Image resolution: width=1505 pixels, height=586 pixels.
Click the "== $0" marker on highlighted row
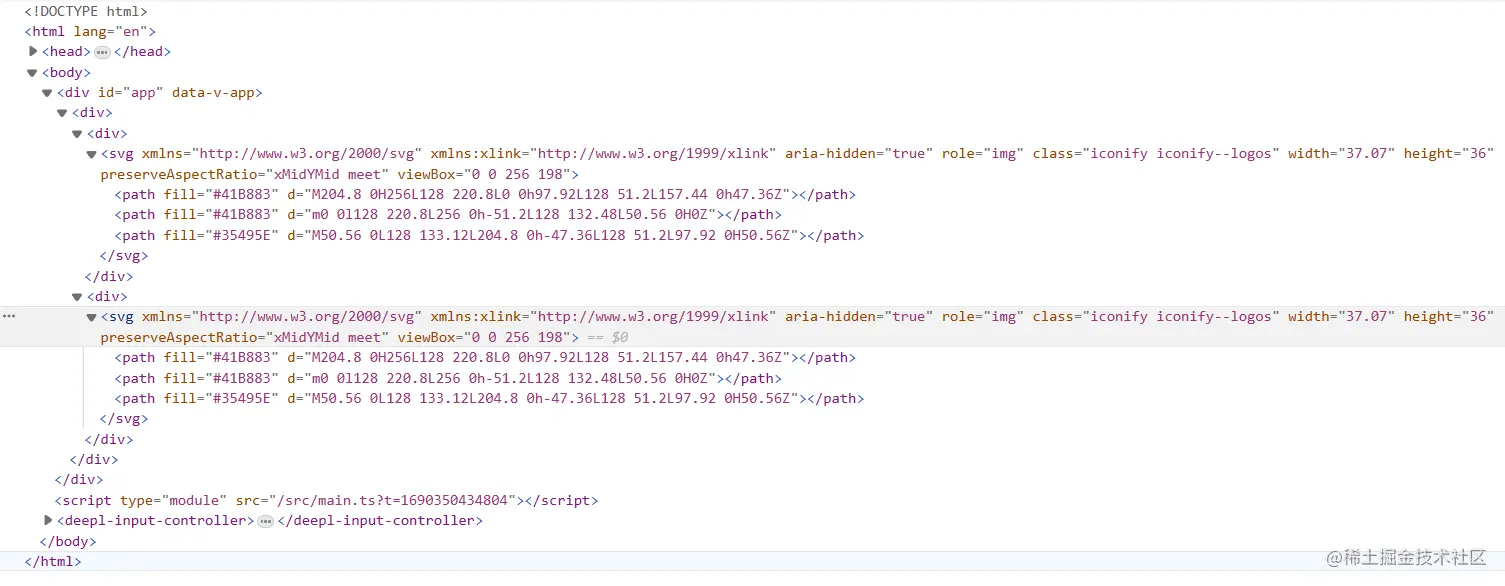pyautogui.click(x=607, y=337)
